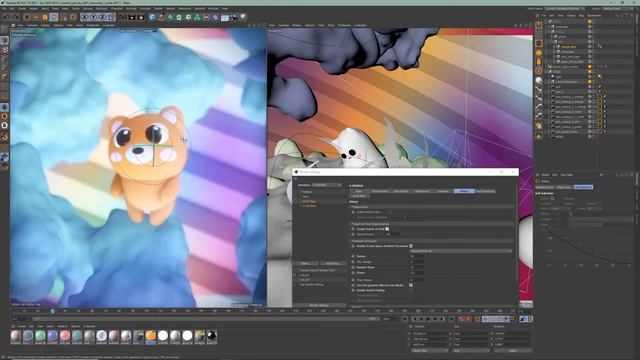Image resolution: width=640 pixels, height=360 pixels.
Task: Open Mode menu in Attribute Manager
Action: [x=545, y=175]
